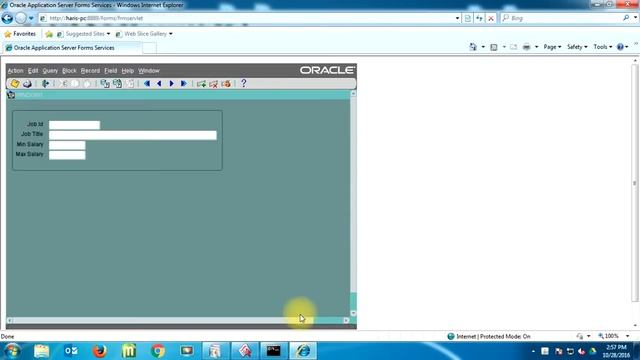Open the Edit menu in Oracle Forms
This screenshot has height=360, width=640.
[33, 71]
